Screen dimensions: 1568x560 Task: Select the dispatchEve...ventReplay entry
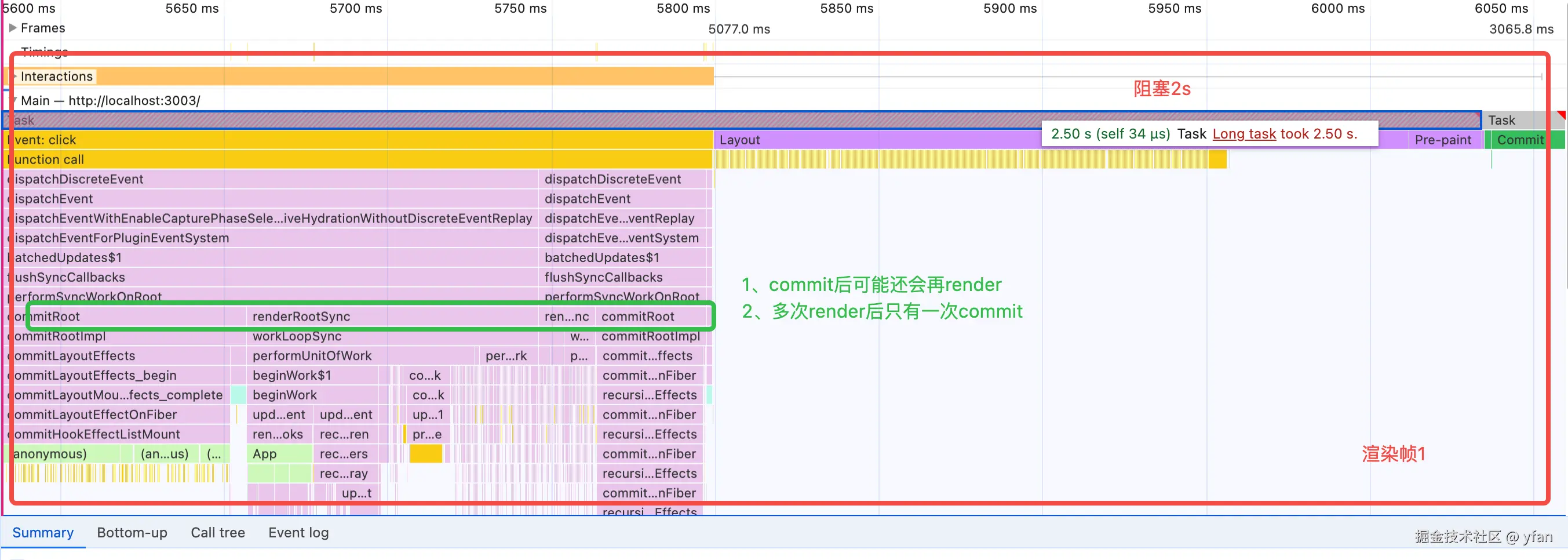(622, 219)
